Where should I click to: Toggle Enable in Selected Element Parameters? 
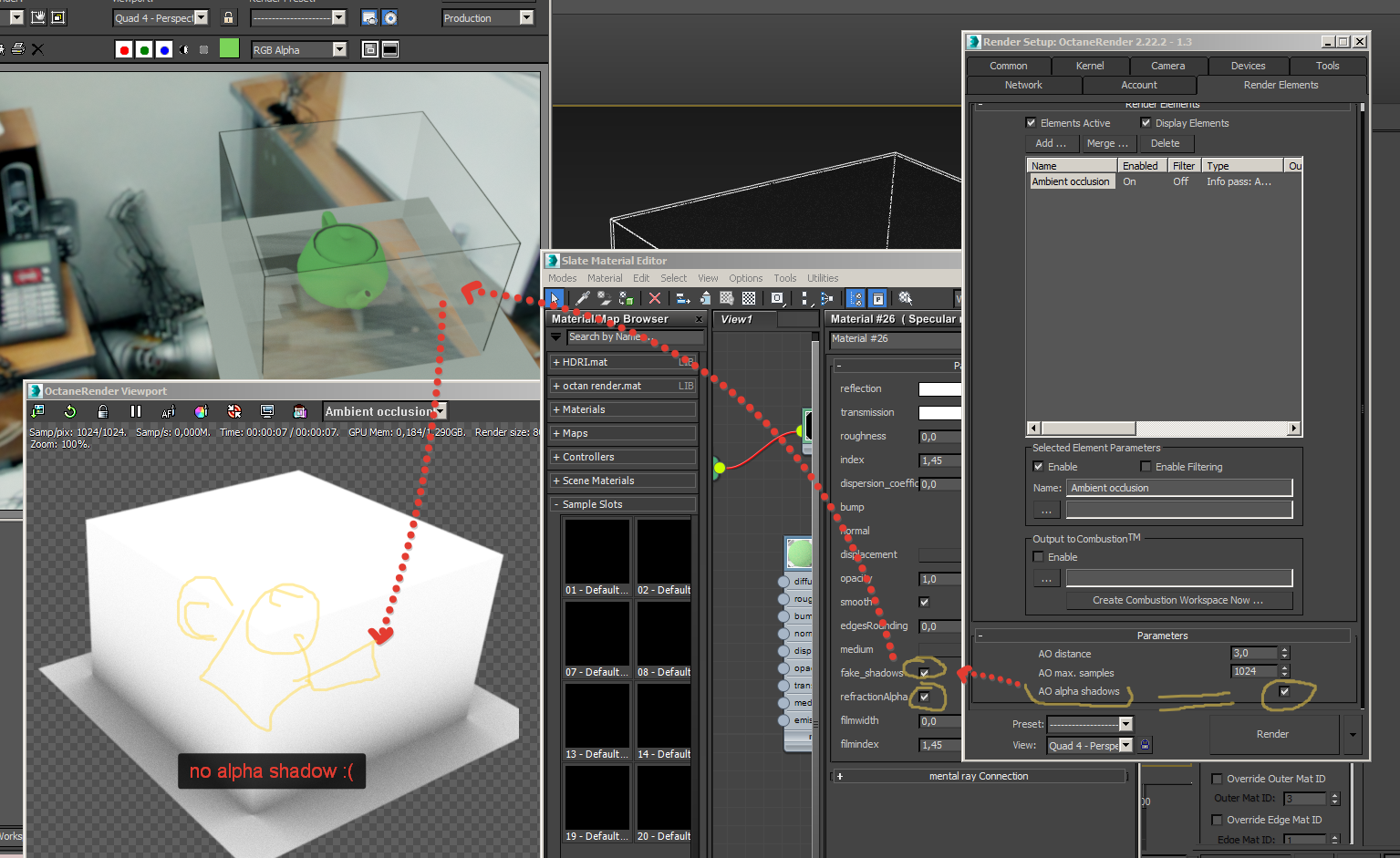click(1038, 467)
